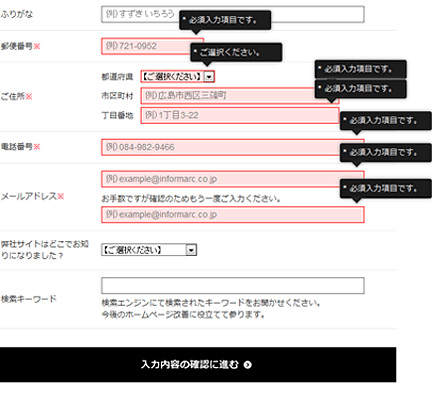This screenshot has width=432, height=400.
Task: Dismiss the required tooltip above email confirmation field
Action: pyautogui.click(x=386, y=189)
